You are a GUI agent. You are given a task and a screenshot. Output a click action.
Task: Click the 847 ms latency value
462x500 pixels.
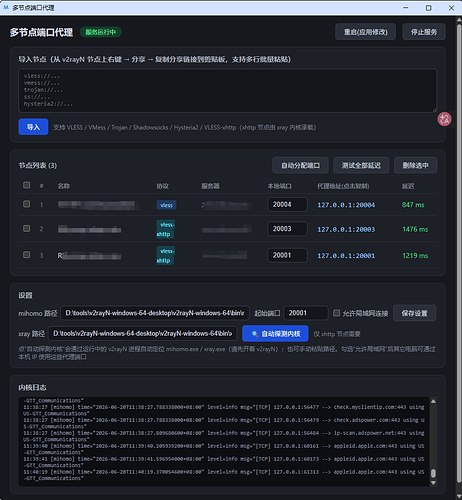pos(413,205)
